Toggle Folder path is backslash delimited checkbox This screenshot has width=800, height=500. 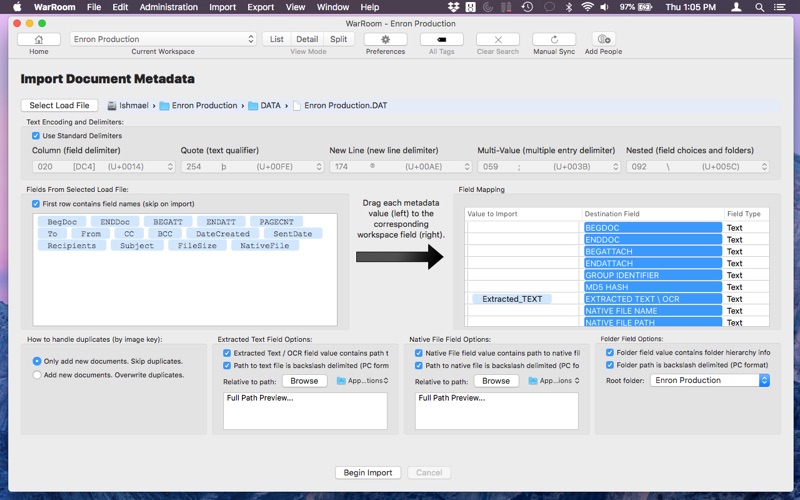pos(610,365)
